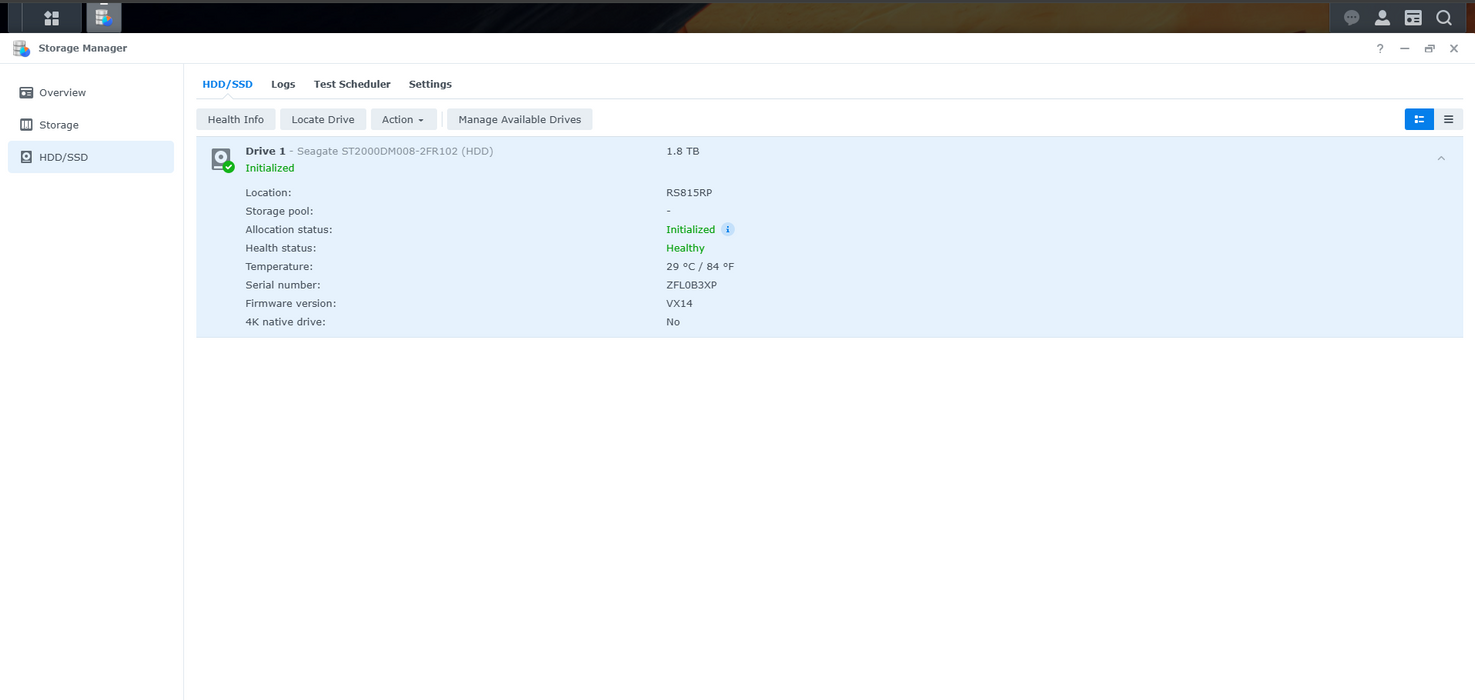Select HDD/SSD in sidebar
1475x700 pixels.
tap(91, 157)
